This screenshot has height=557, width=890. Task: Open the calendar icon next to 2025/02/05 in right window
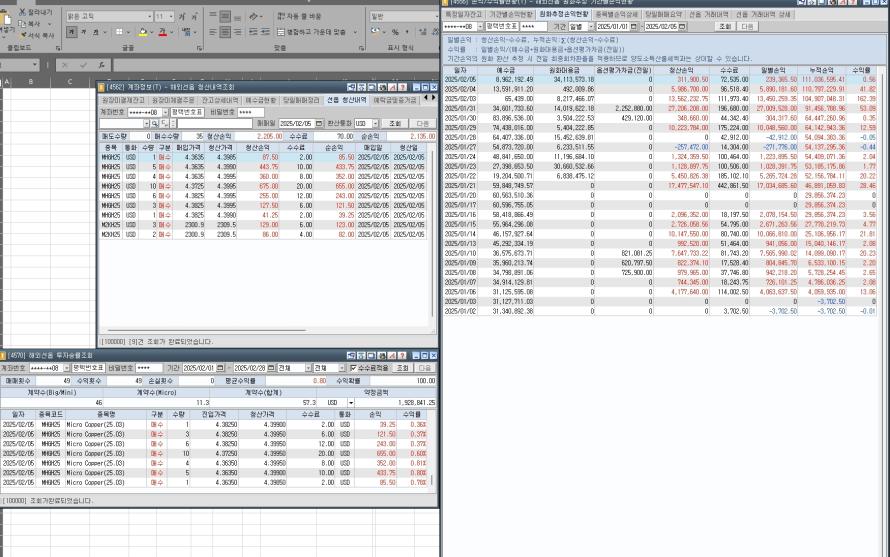[x=682, y=27]
